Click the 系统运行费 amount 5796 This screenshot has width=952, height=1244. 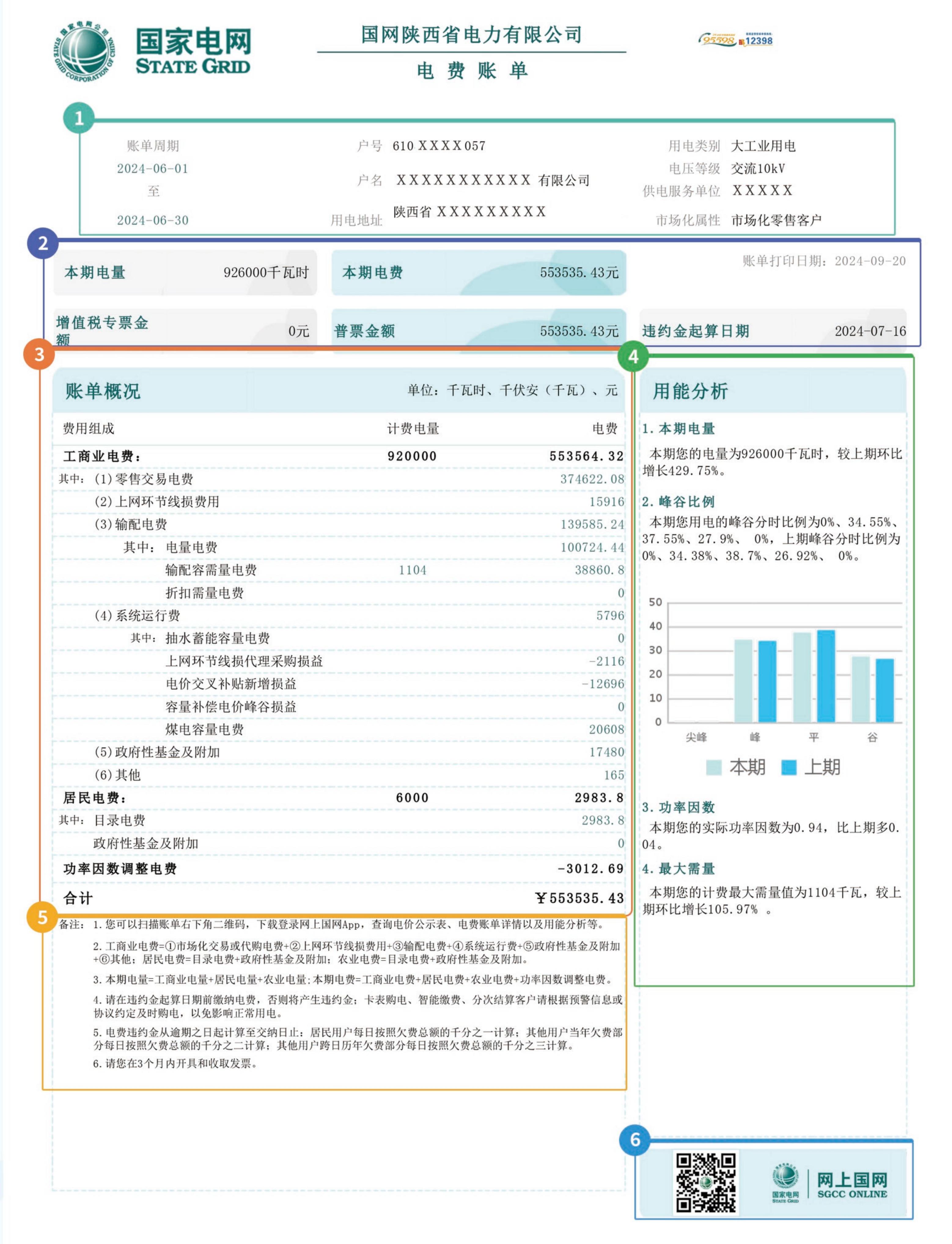(610, 615)
